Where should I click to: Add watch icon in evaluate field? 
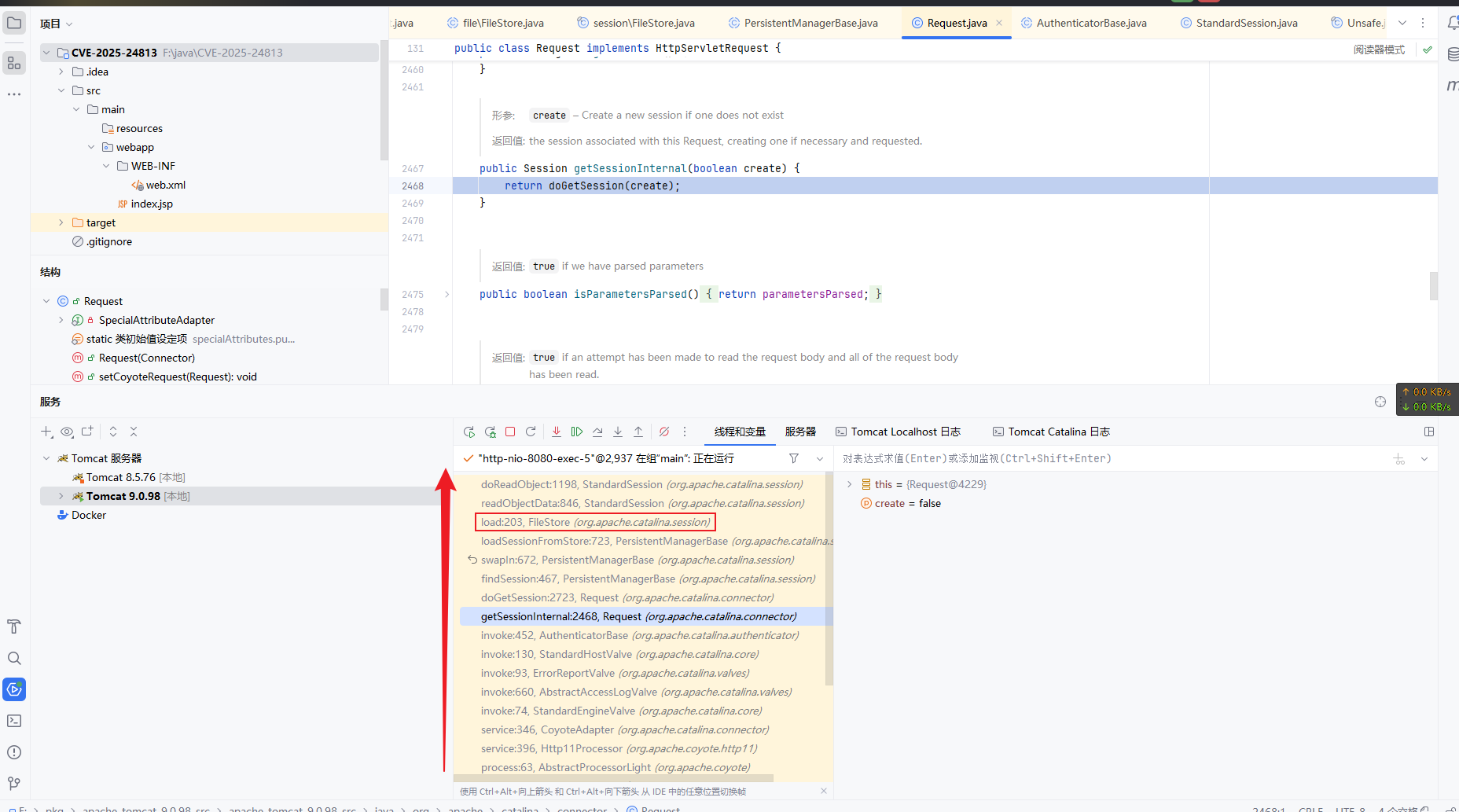click(x=1399, y=459)
